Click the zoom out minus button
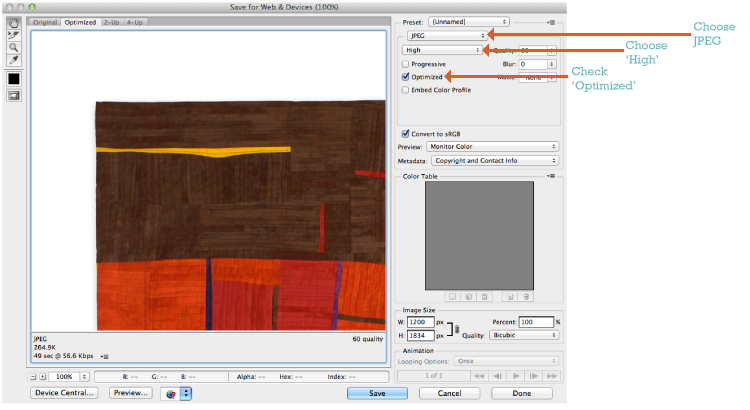This screenshot has width=750, height=410. pyautogui.click(x=33, y=377)
